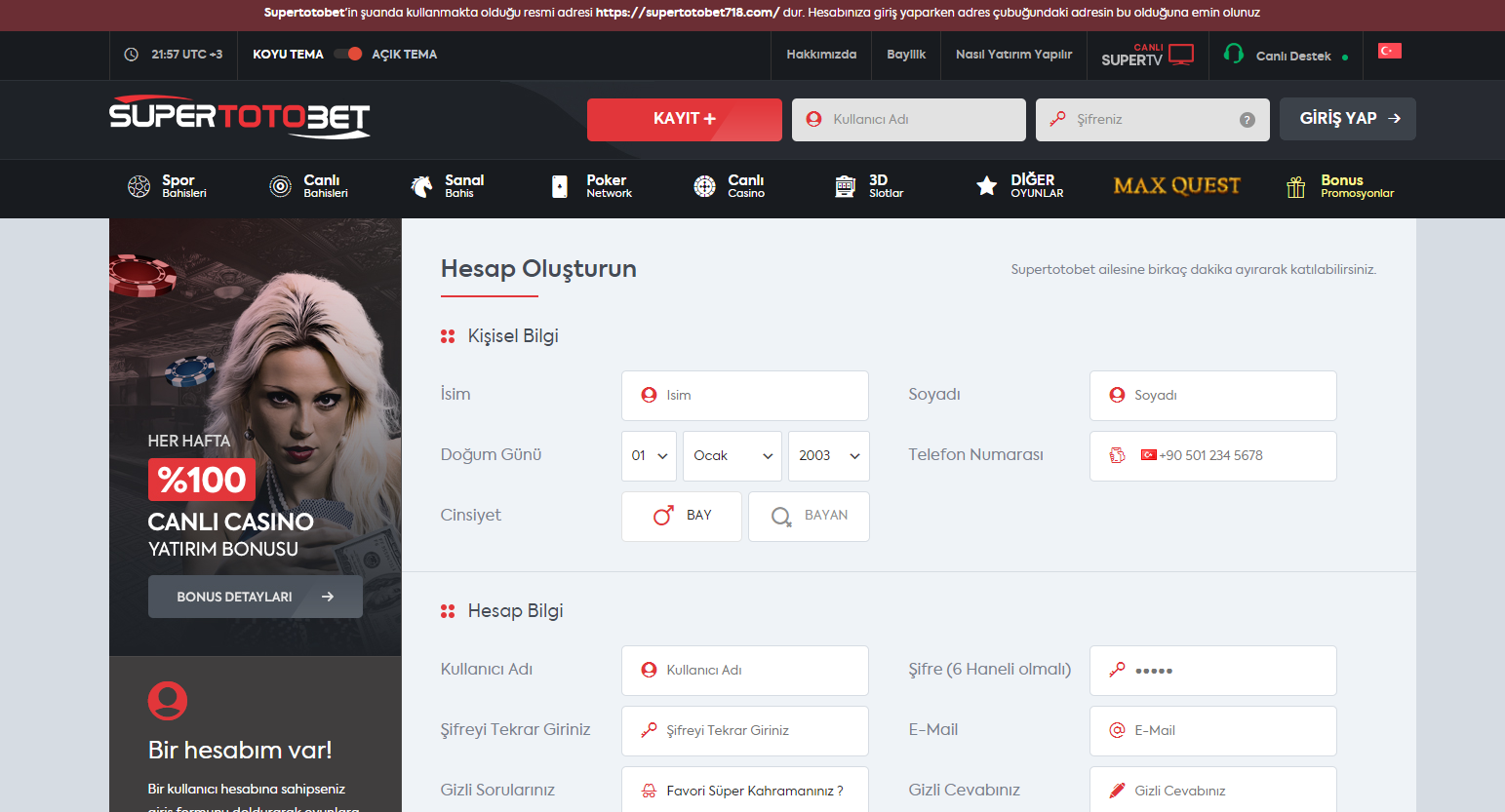Focus the header Şifreniz password field
The width and height of the screenshot is (1505, 812).
coord(1153,120)
